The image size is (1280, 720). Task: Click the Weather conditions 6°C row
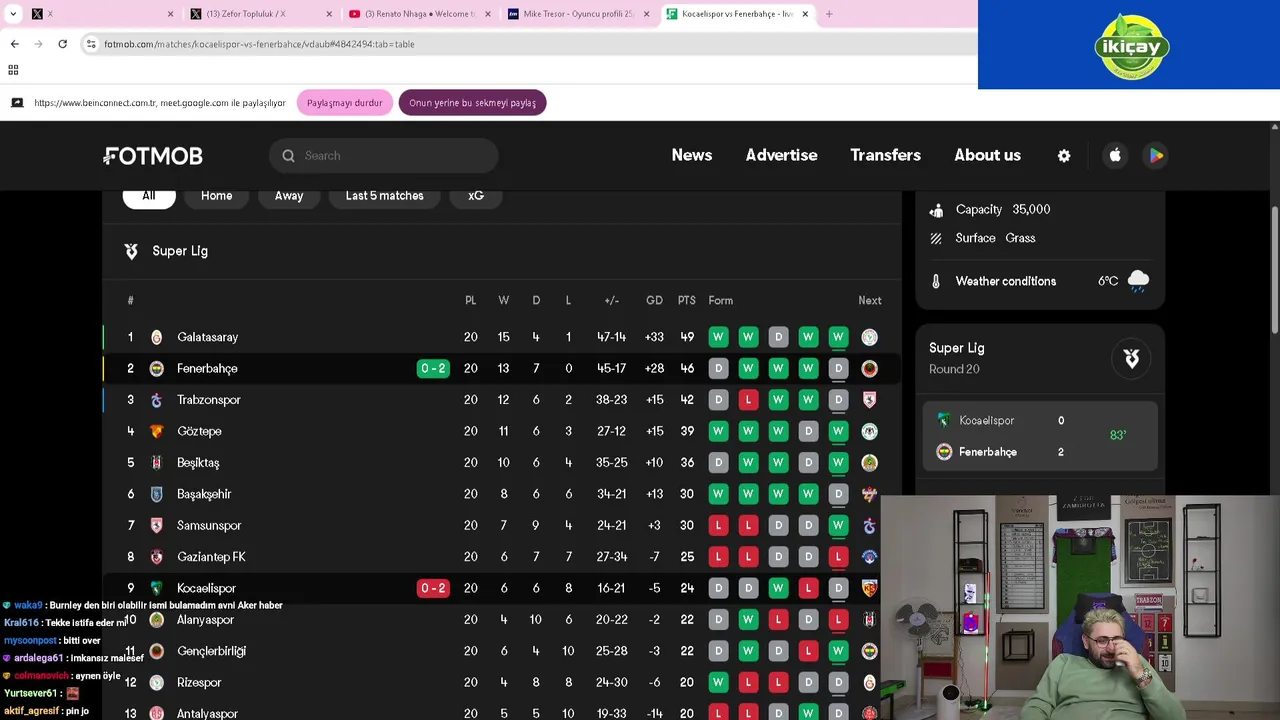(x=1040, y=282)
